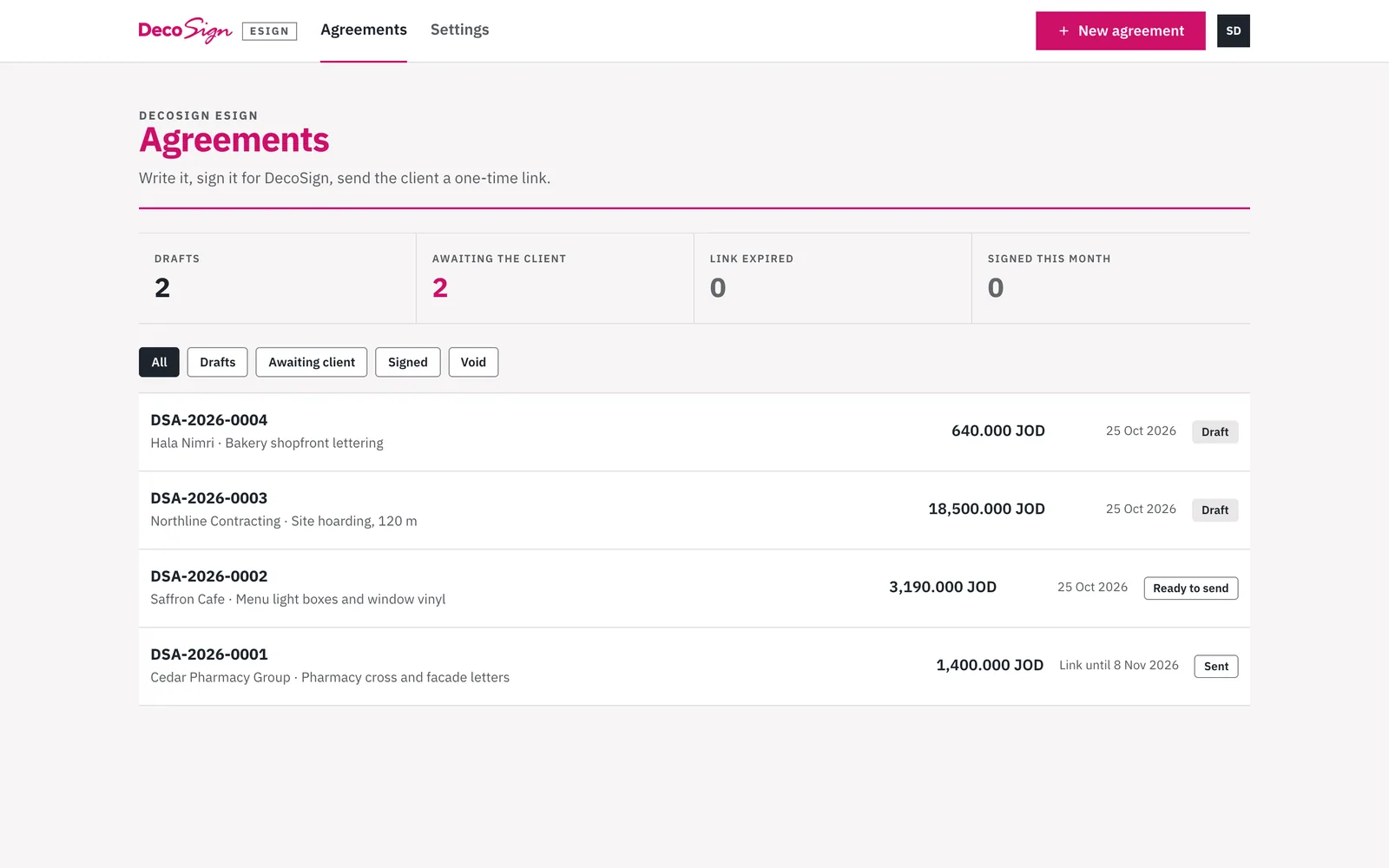The height and width of the screenshot is (868, 1389).
Task: Click the Signed this month stat card
Action: pos(1110,278)
